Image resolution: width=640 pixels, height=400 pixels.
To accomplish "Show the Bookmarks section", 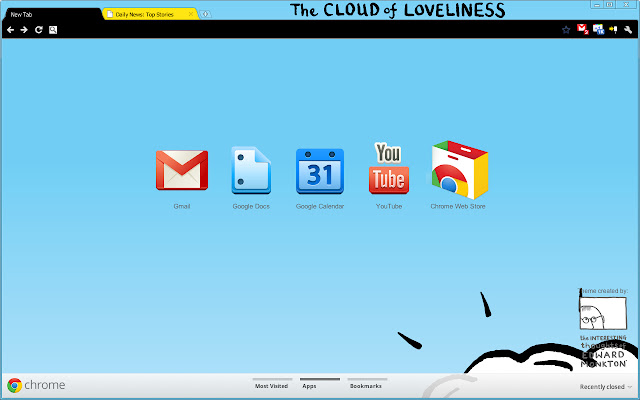I will click(366, 386).
